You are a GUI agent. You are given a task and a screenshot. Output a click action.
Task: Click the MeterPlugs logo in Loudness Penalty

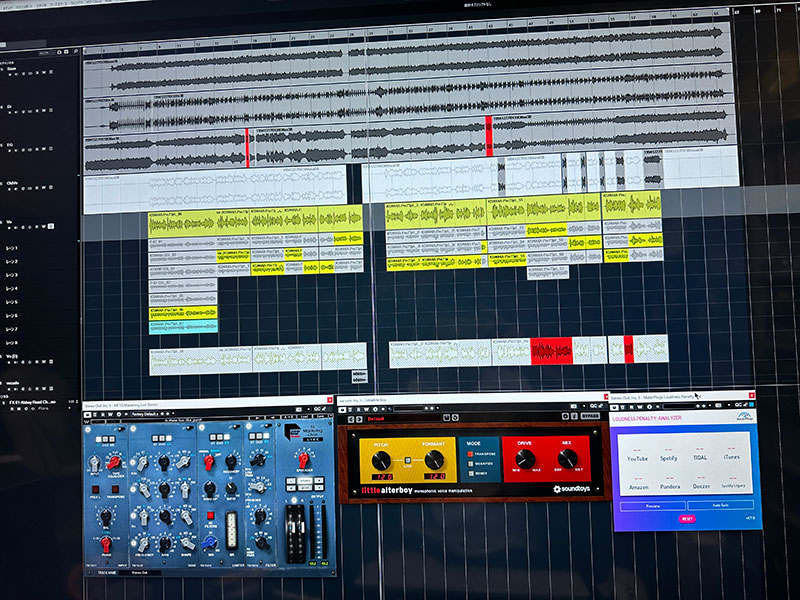click(x=743, y=416)
